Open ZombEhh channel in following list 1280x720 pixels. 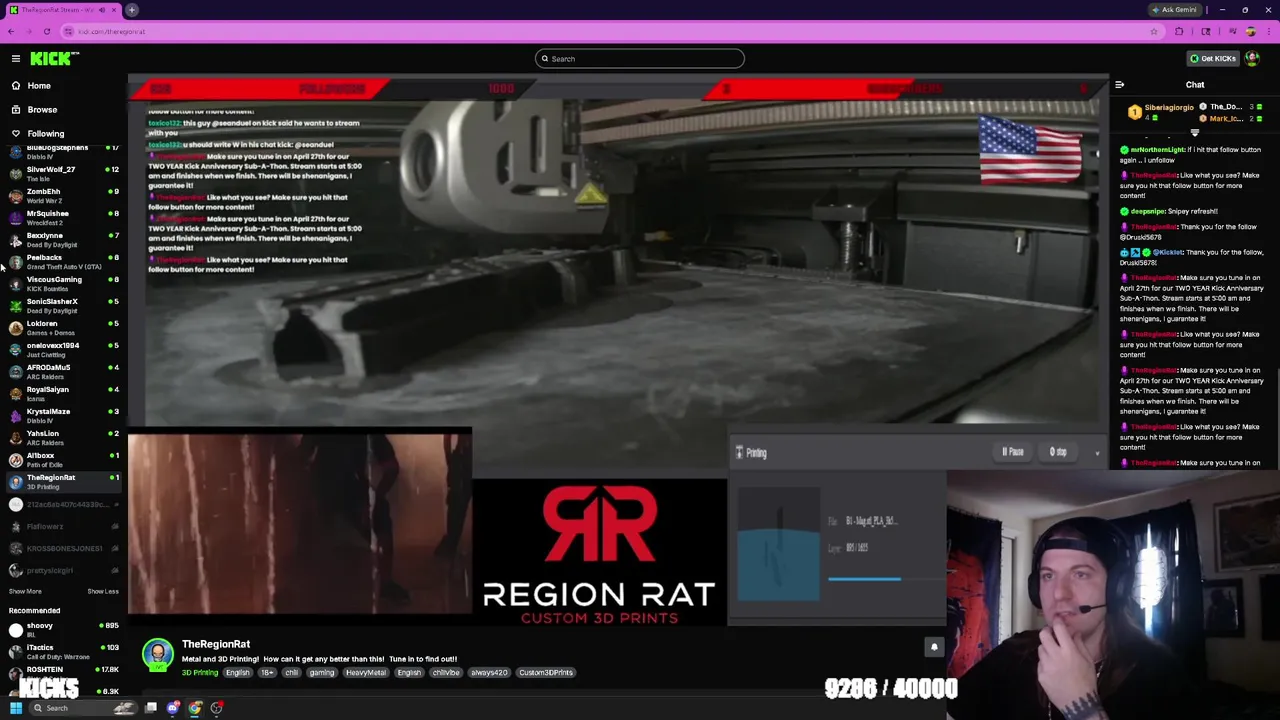62,195
